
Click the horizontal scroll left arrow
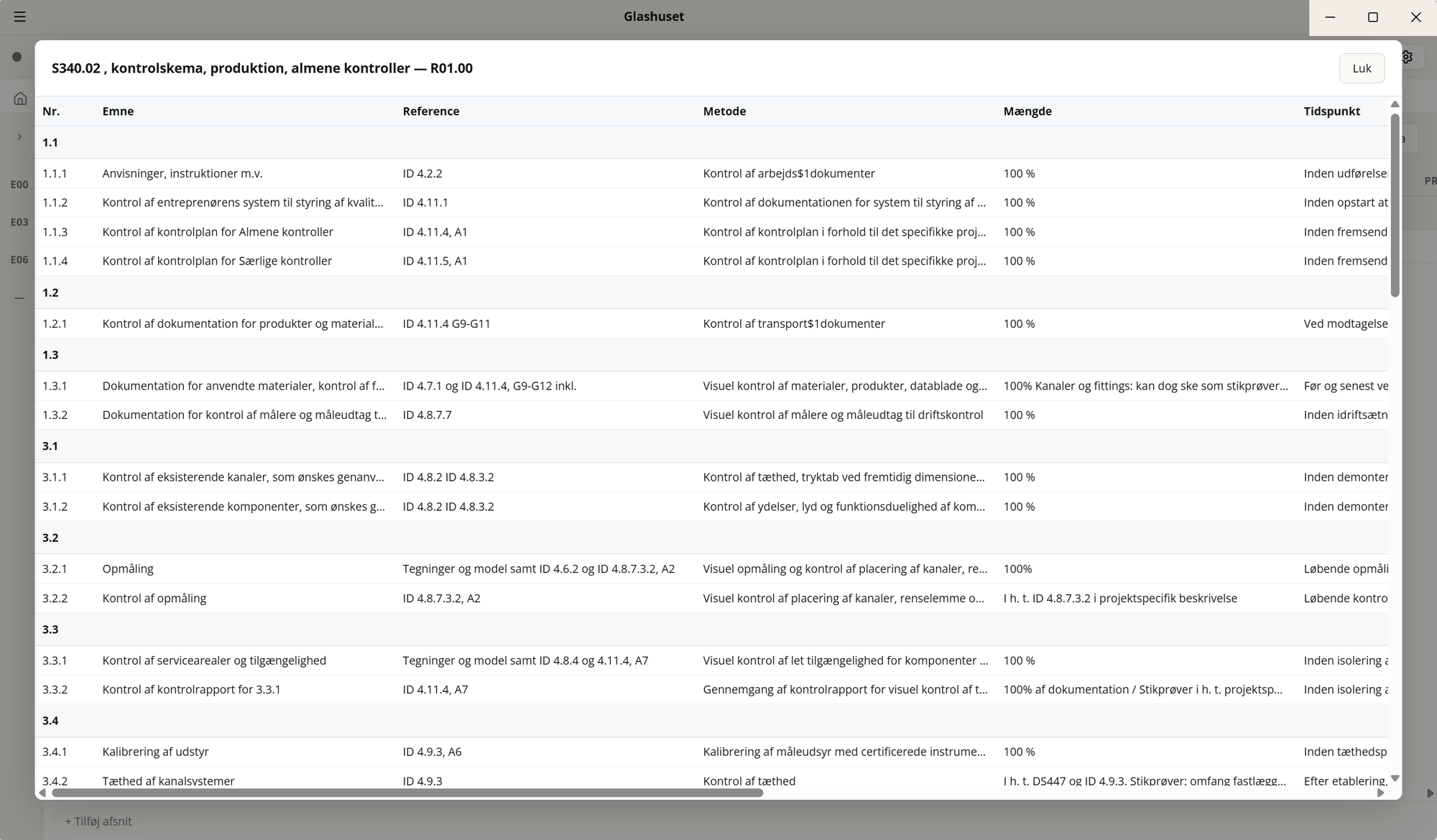(x=42, y=793)
